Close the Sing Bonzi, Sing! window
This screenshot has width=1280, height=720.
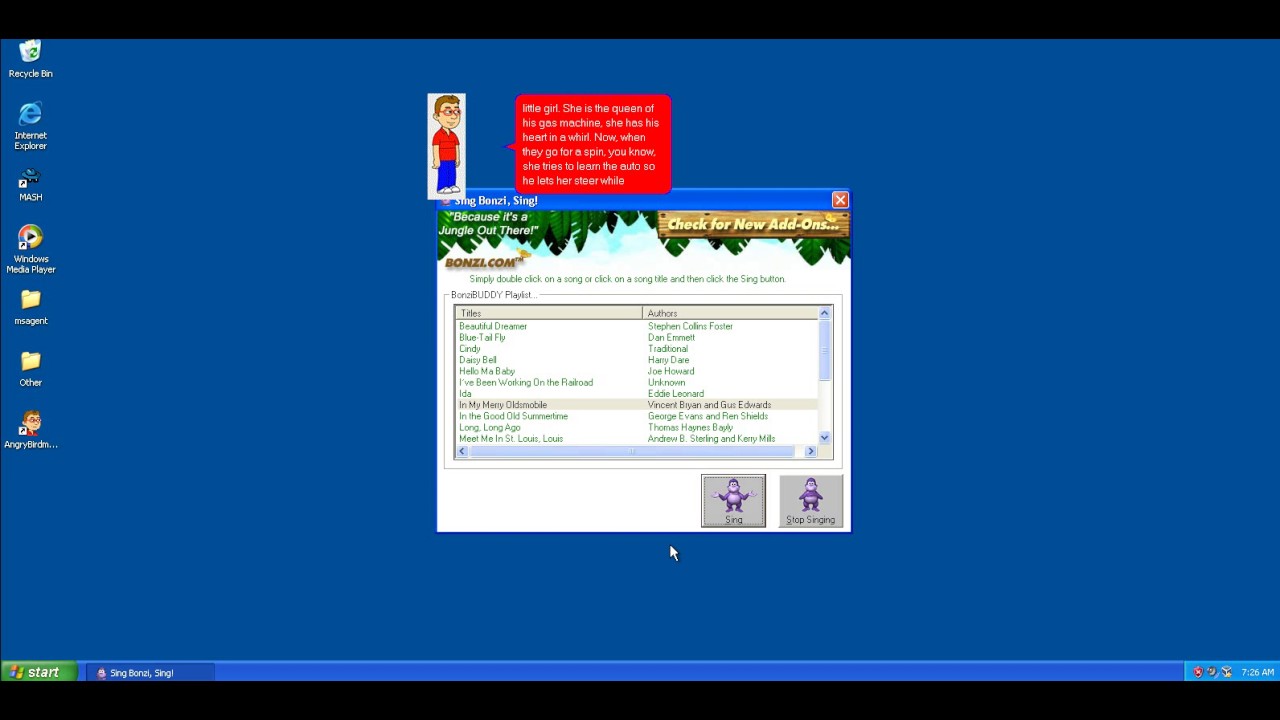tap(840, 200)
